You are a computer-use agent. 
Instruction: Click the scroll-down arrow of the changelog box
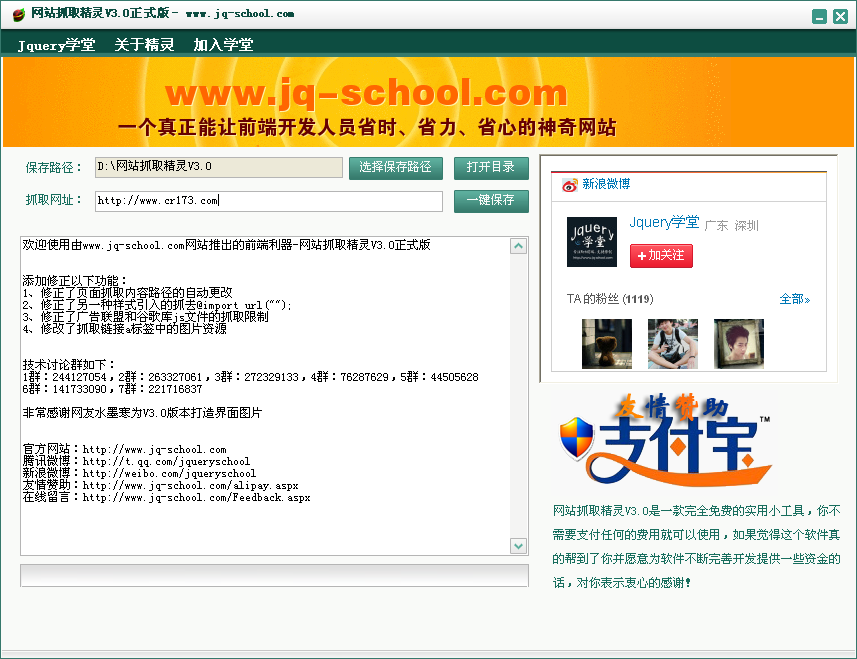(x=519, y=546)
